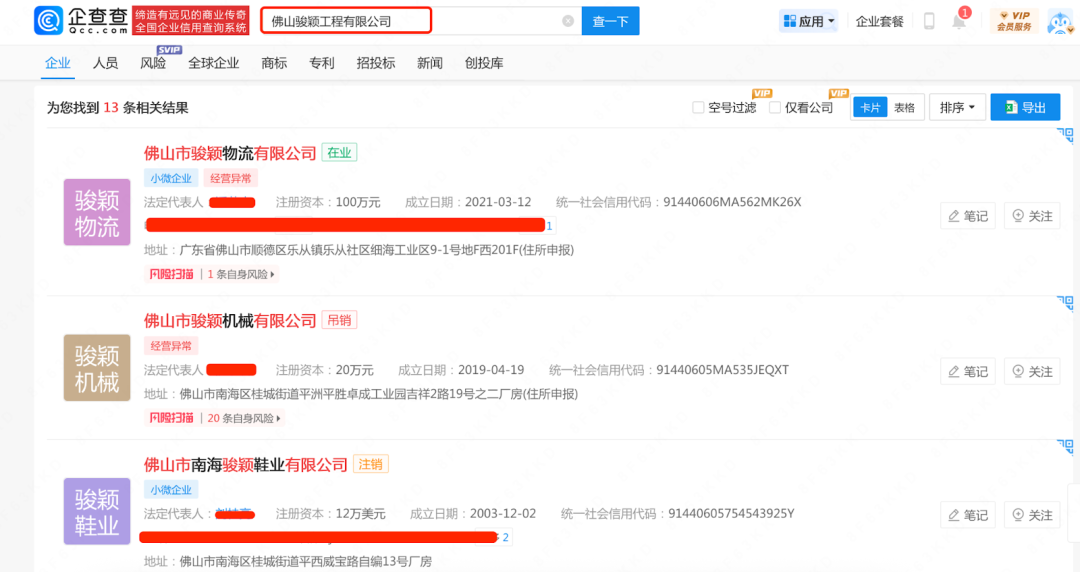Click the 骏颖物流 company logo thumbnail
Screen dimensions: 1080x572
97,212
